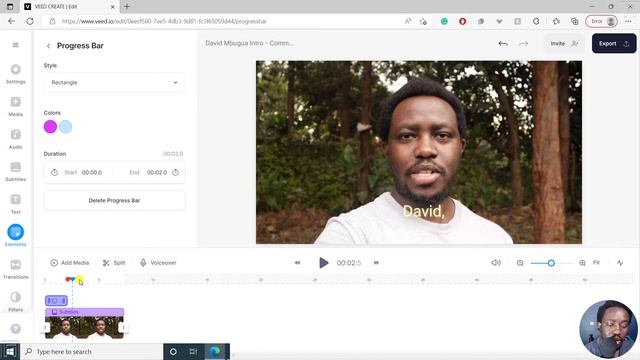Click the browser profile Error button
Image resolution: width=640 pixels, height=360 pixels.
[601, 21]
